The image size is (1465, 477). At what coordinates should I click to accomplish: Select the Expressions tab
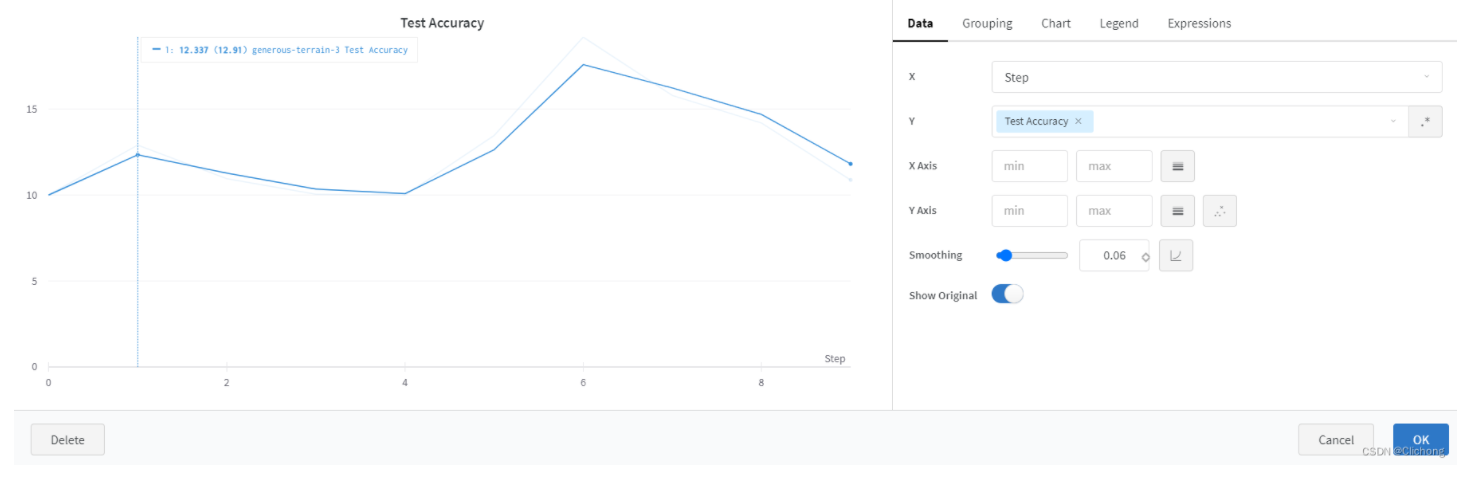[x=1199, y=23]
